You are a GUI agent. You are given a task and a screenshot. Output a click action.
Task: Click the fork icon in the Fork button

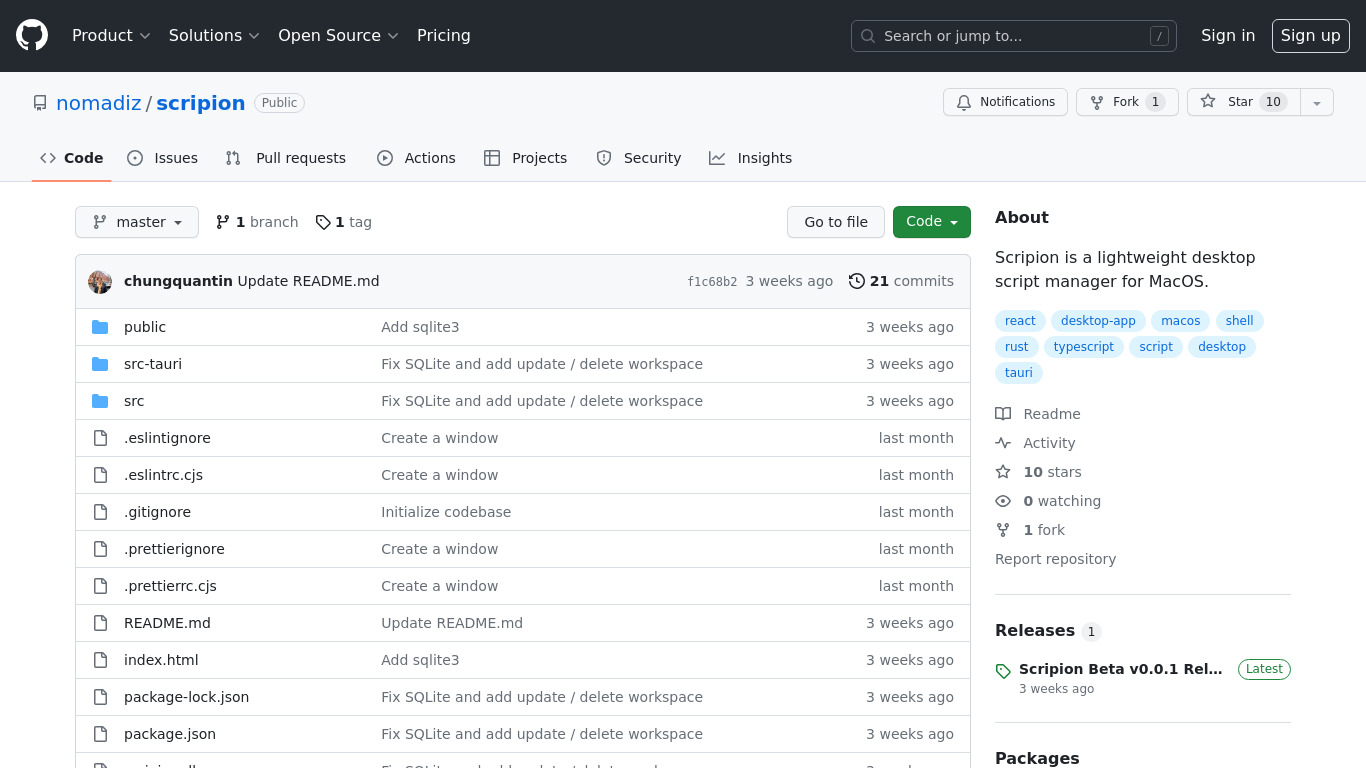[1097, 102]
